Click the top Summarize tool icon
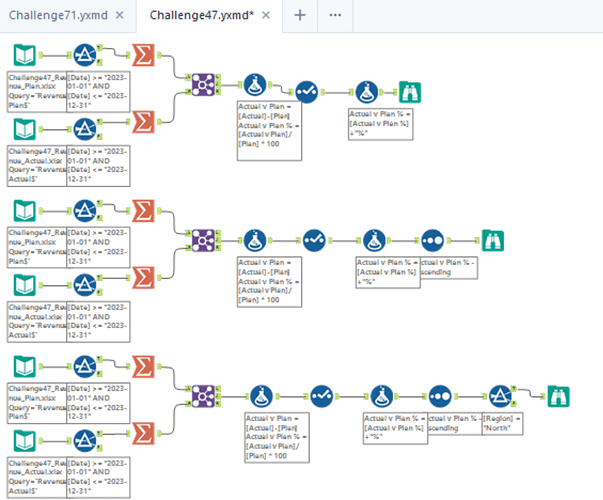 [x=143, y=55]
